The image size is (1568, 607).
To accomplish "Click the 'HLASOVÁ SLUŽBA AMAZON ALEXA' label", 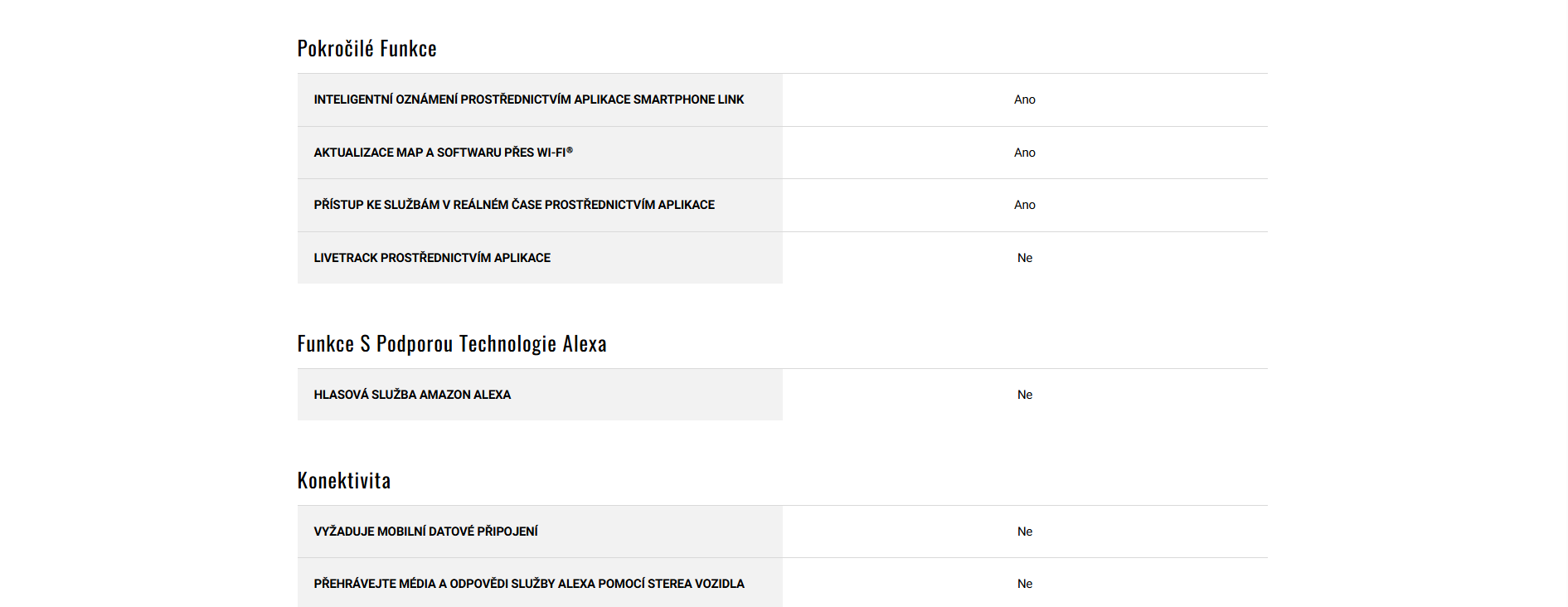I will [x=412, y=395].
